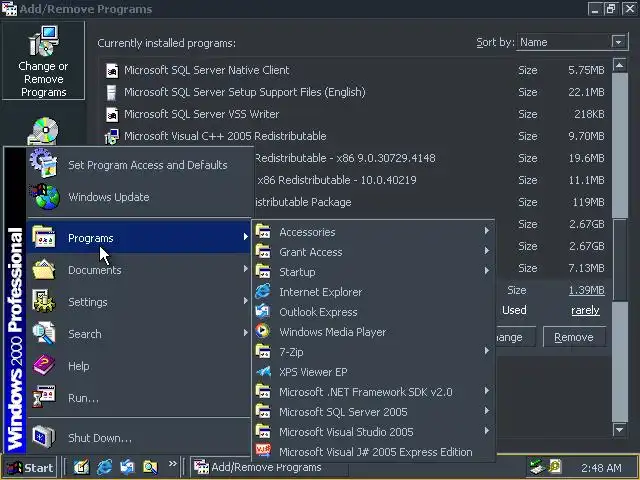Image resolution: width=640 pixels, height=480 pixels.
Task: Click the folder search quick launch icon
Action: click(150, 467)
